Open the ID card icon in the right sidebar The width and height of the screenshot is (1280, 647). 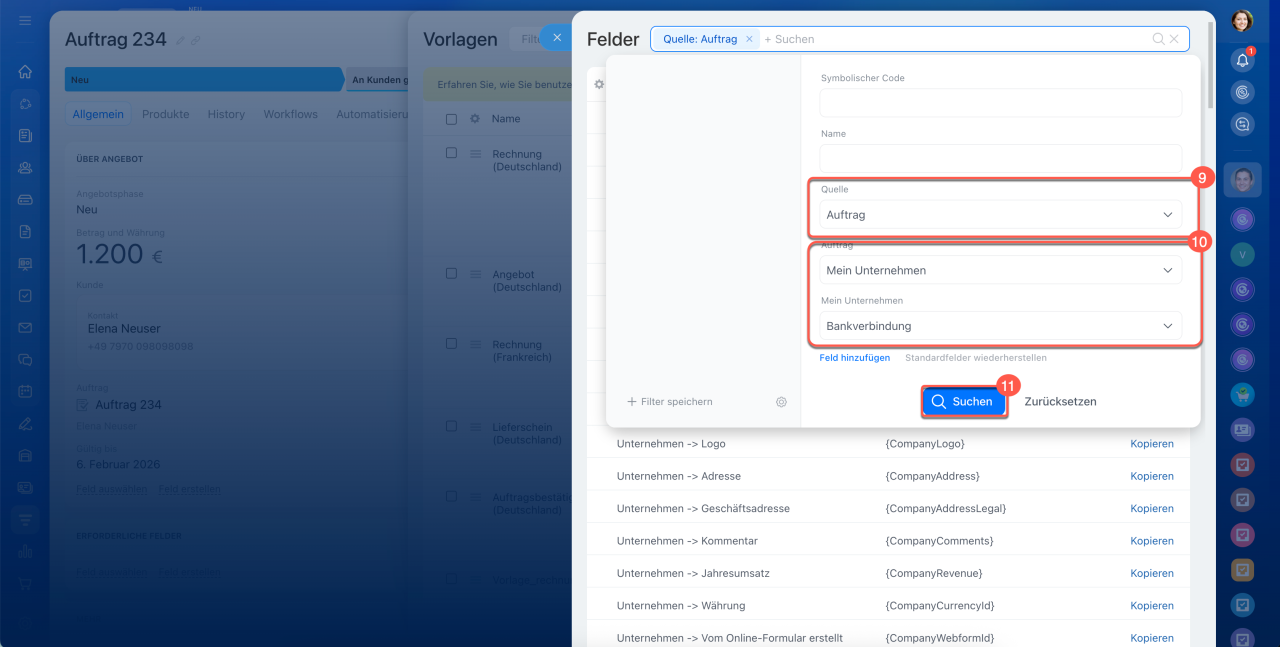pos(1242,429)
